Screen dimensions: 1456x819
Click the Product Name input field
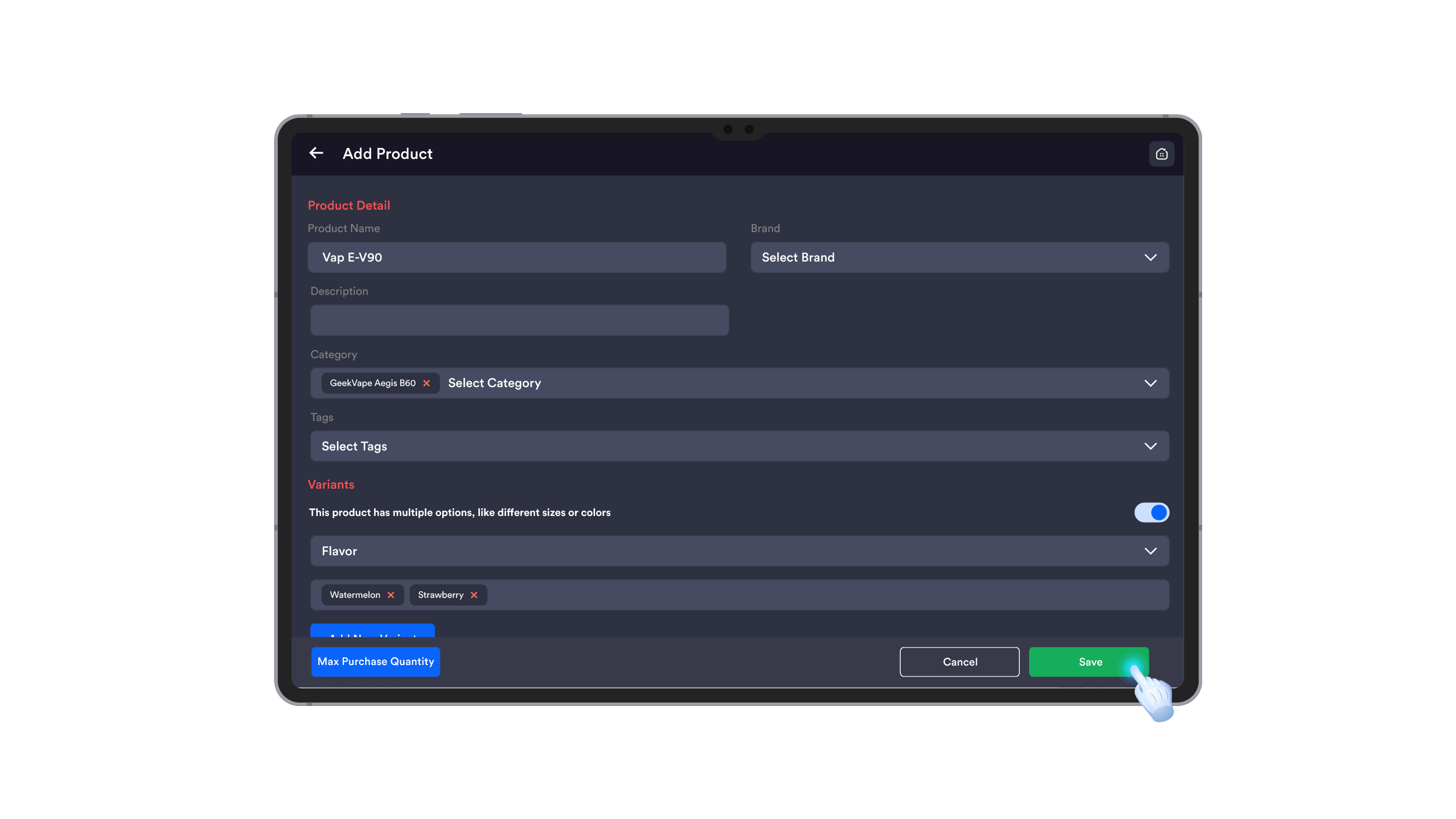click(x=516, y=257)
